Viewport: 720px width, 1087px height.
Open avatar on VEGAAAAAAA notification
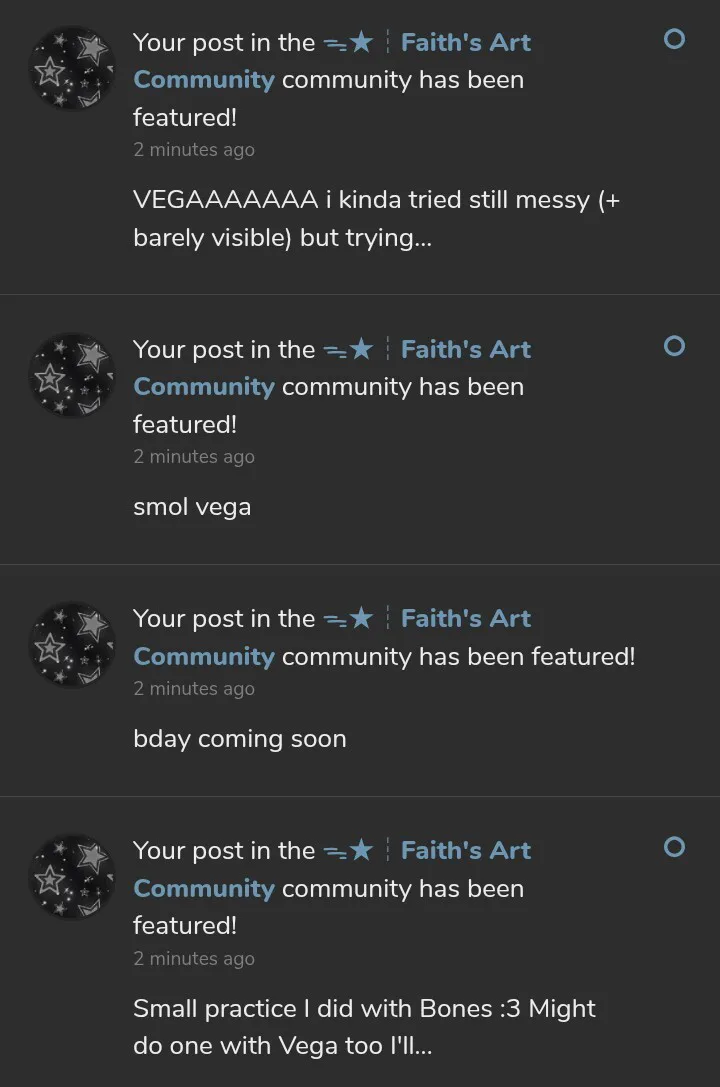[x=72, y=68]
